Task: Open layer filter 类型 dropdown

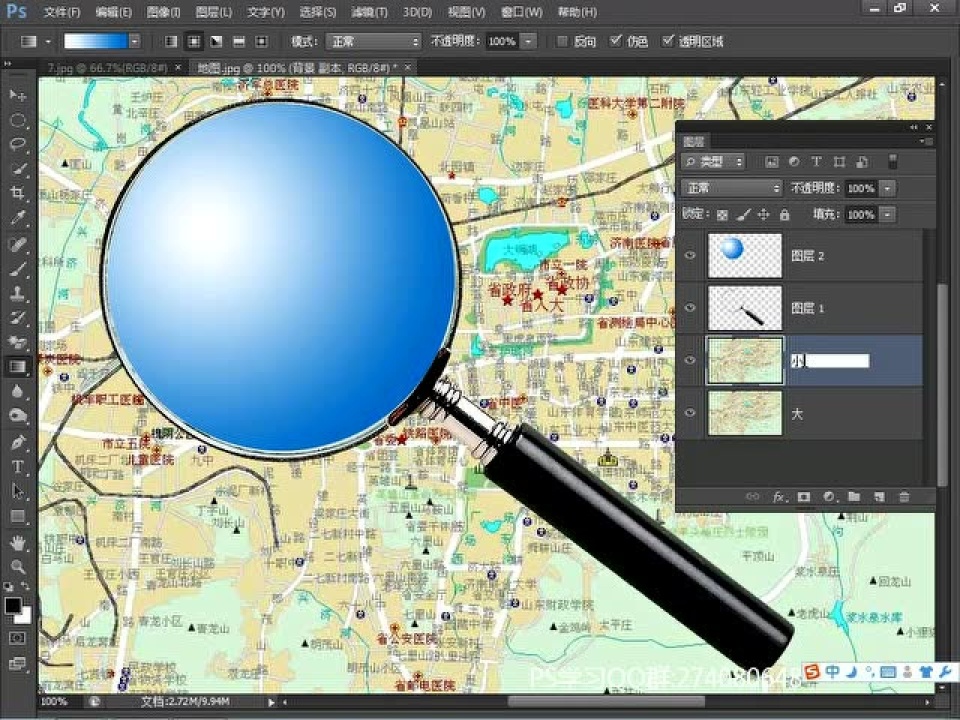Action: point(713,162)
